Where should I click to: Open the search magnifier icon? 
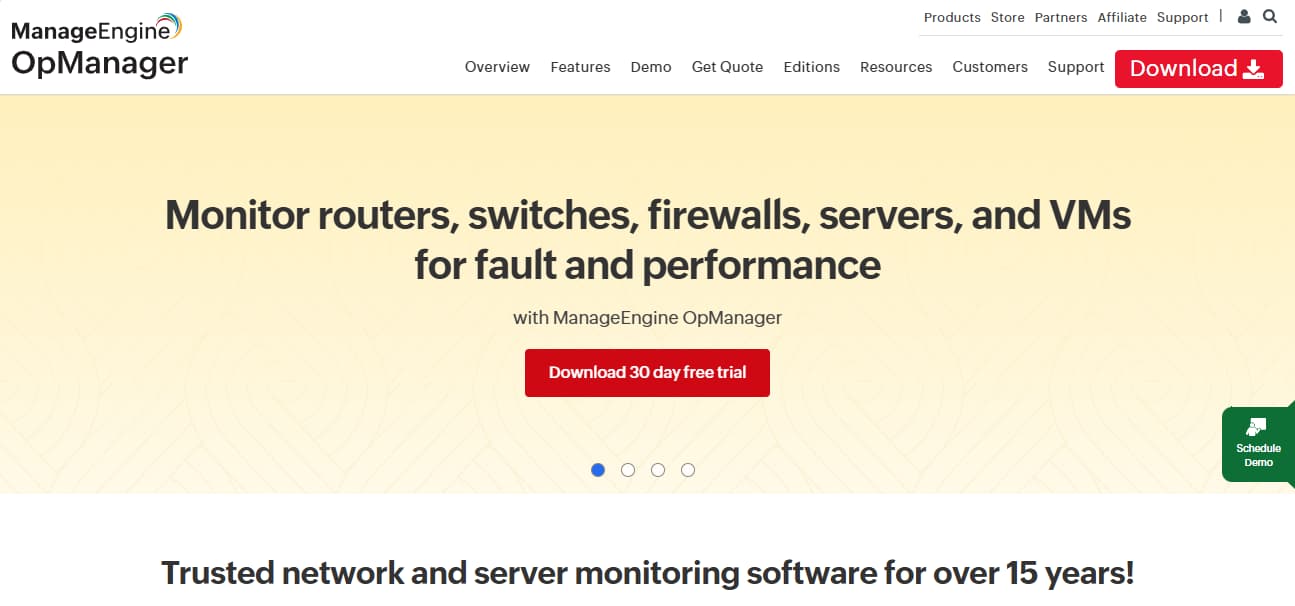pyautogui.click(x=1270, y=17)
